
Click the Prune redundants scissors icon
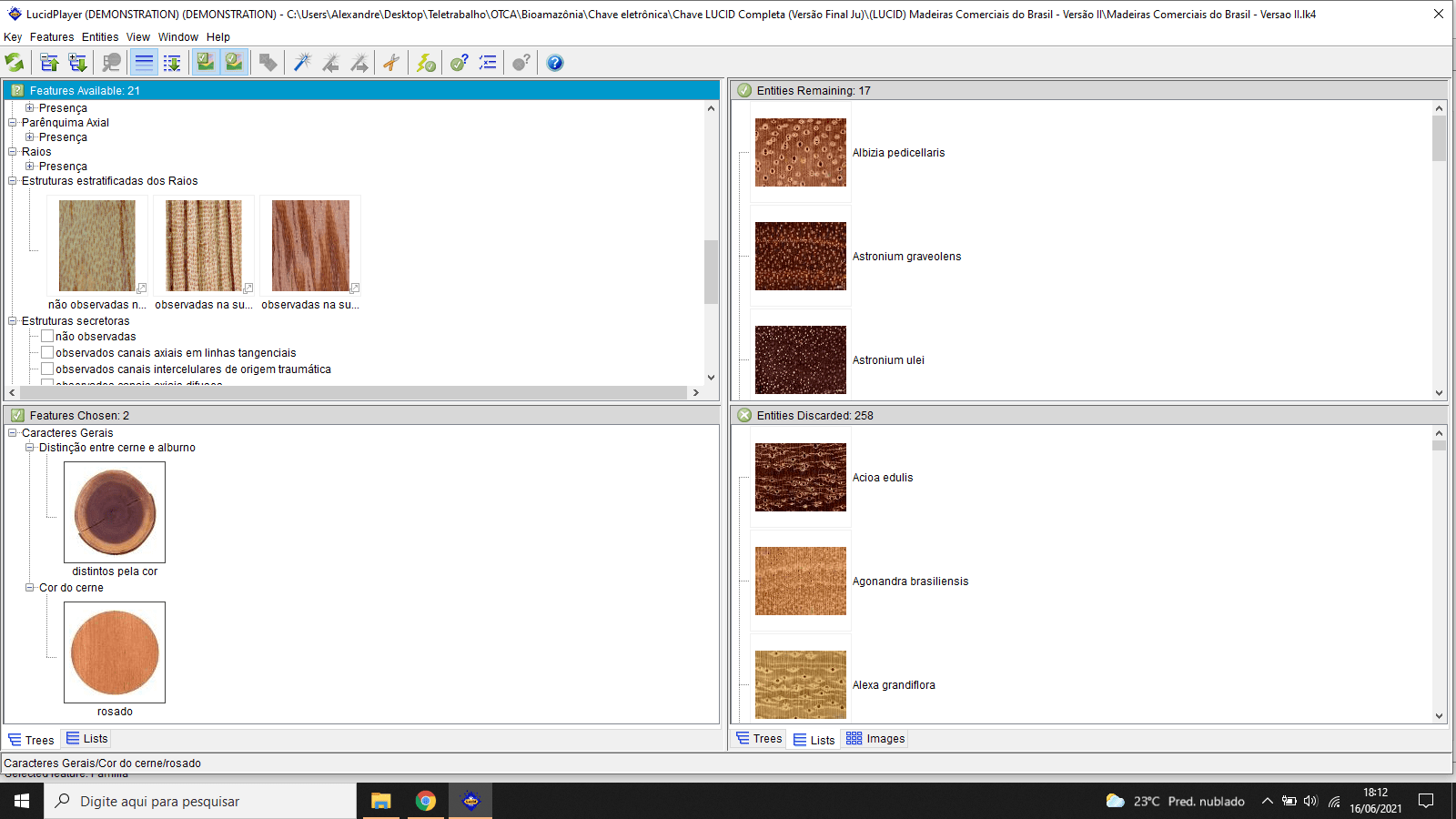391,63
